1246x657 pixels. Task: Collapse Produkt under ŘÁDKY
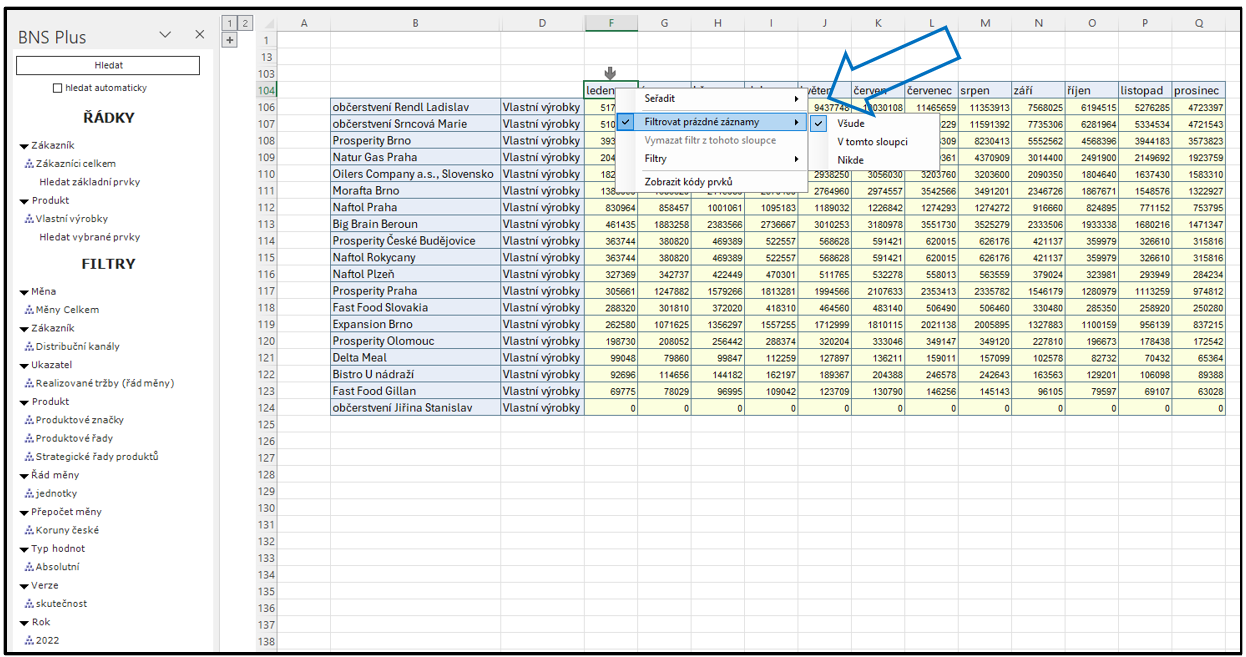coord(24,201)
